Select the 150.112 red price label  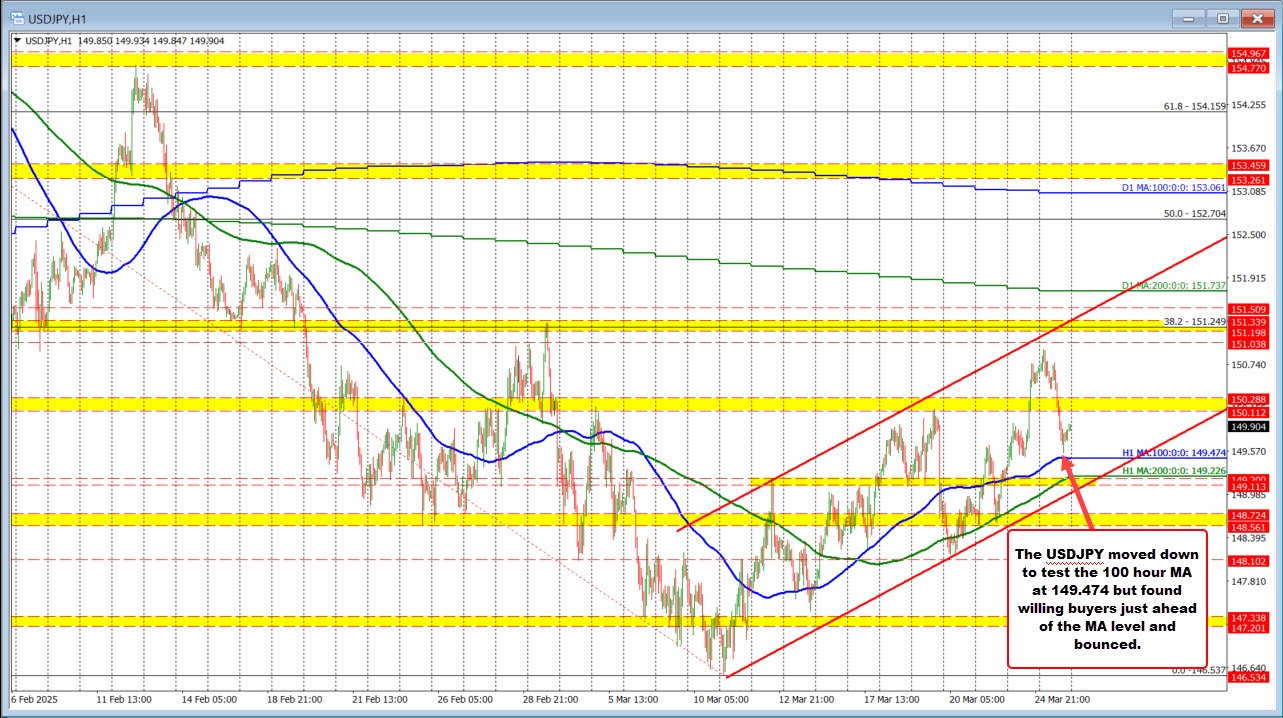(x=1249, y=412)
